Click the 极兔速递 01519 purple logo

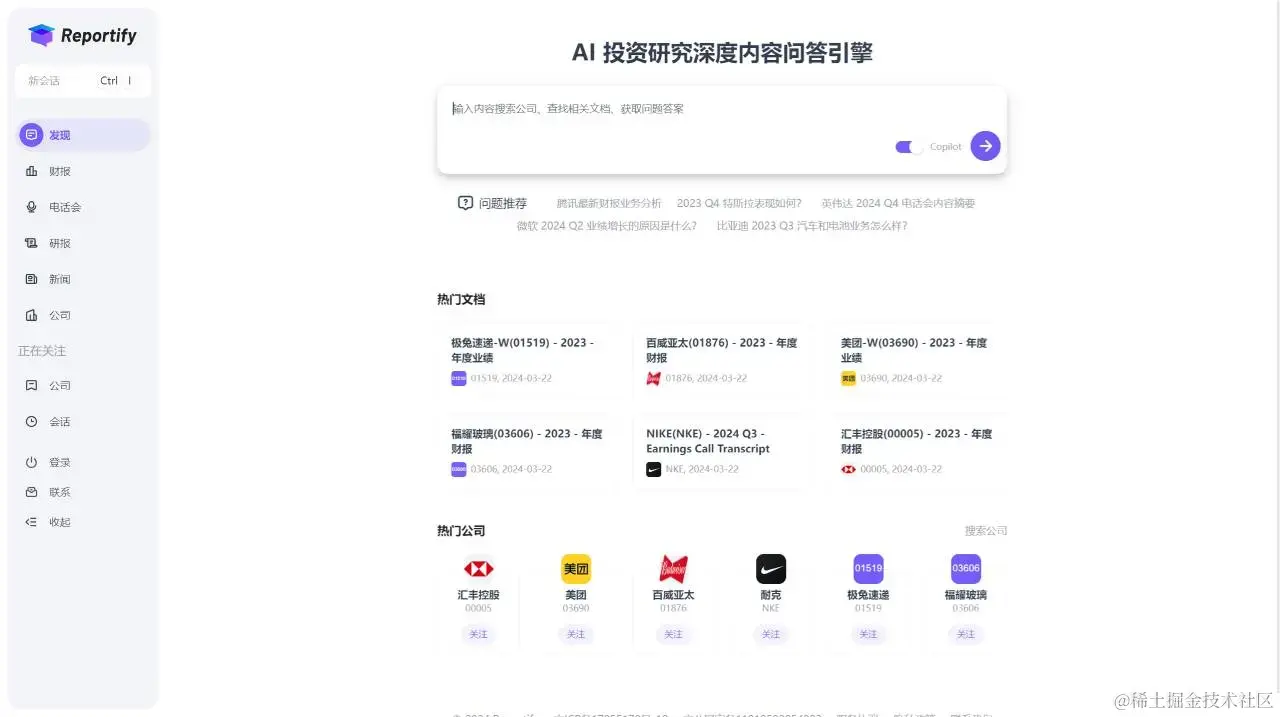tap(868, 569)
